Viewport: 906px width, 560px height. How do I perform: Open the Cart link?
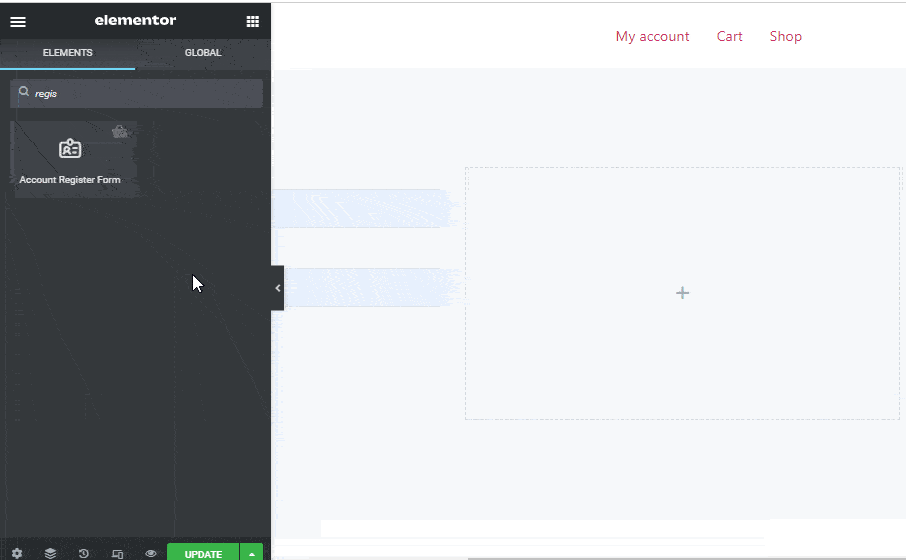729,36
